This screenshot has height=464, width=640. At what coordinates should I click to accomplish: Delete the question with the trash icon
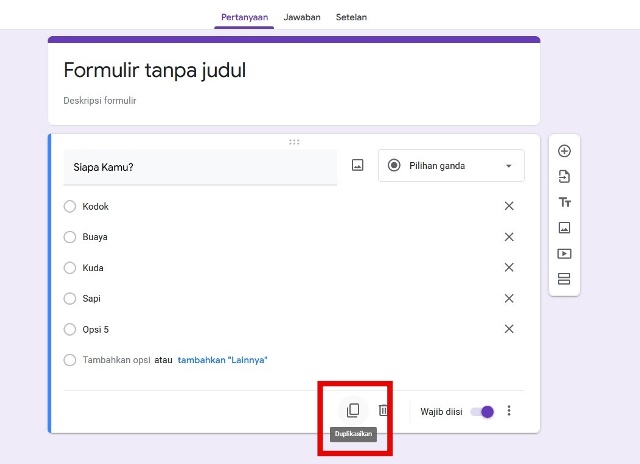[x=383, y=410]
